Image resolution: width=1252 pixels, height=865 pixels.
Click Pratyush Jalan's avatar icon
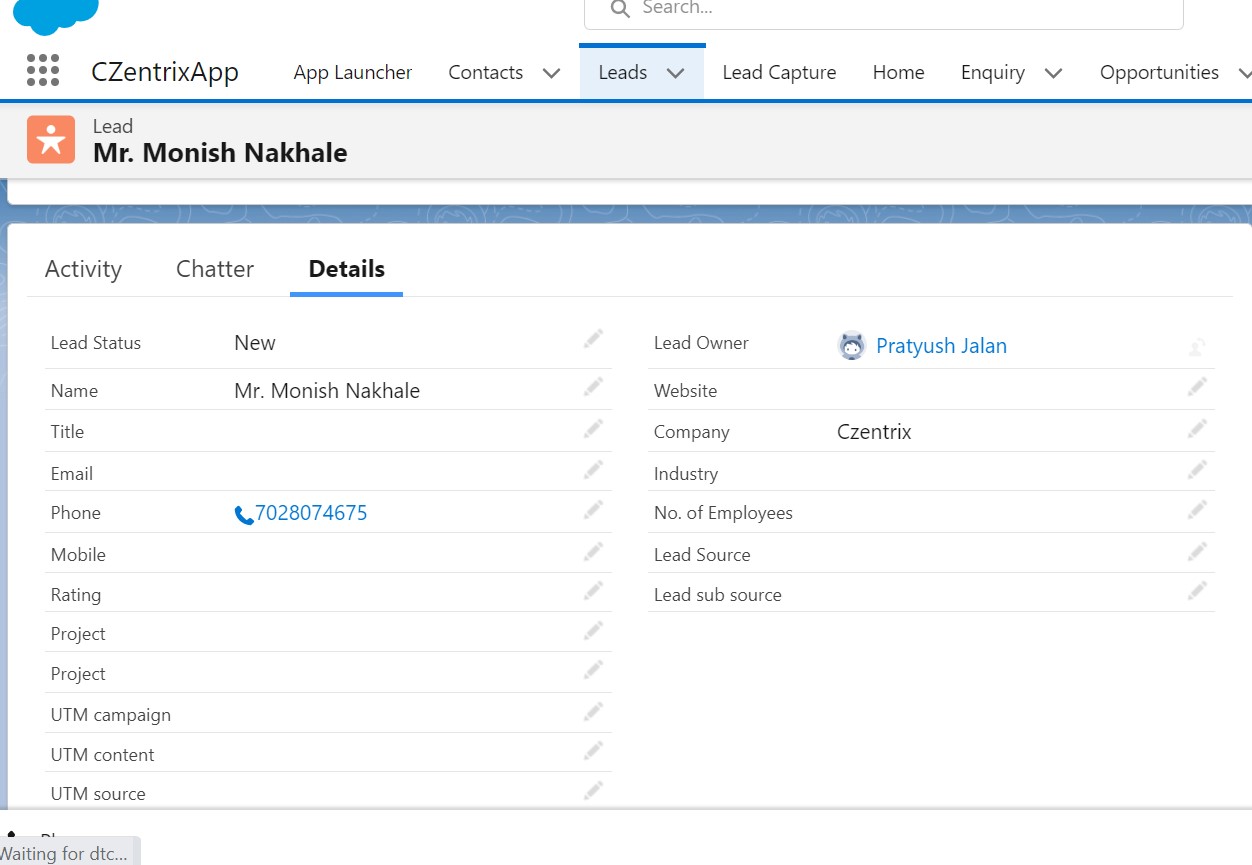851,345
